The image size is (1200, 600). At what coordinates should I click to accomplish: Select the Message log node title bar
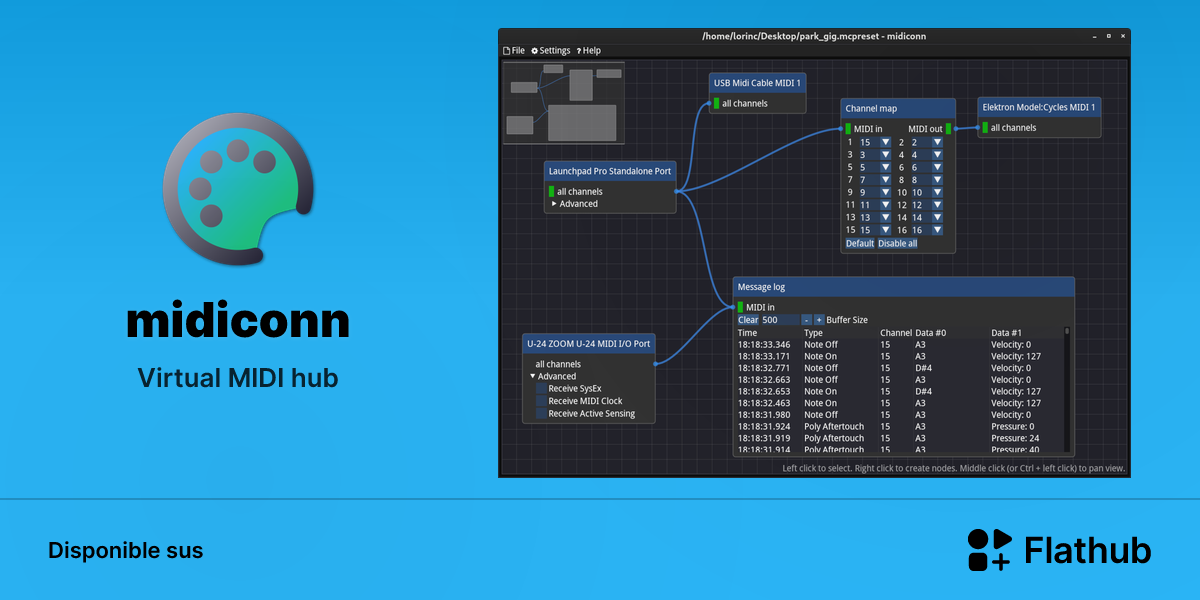tap(904, 287)
